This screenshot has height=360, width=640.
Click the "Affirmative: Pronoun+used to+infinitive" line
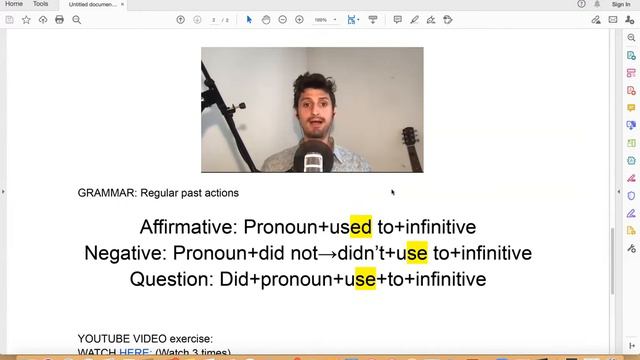pos(308,227)
